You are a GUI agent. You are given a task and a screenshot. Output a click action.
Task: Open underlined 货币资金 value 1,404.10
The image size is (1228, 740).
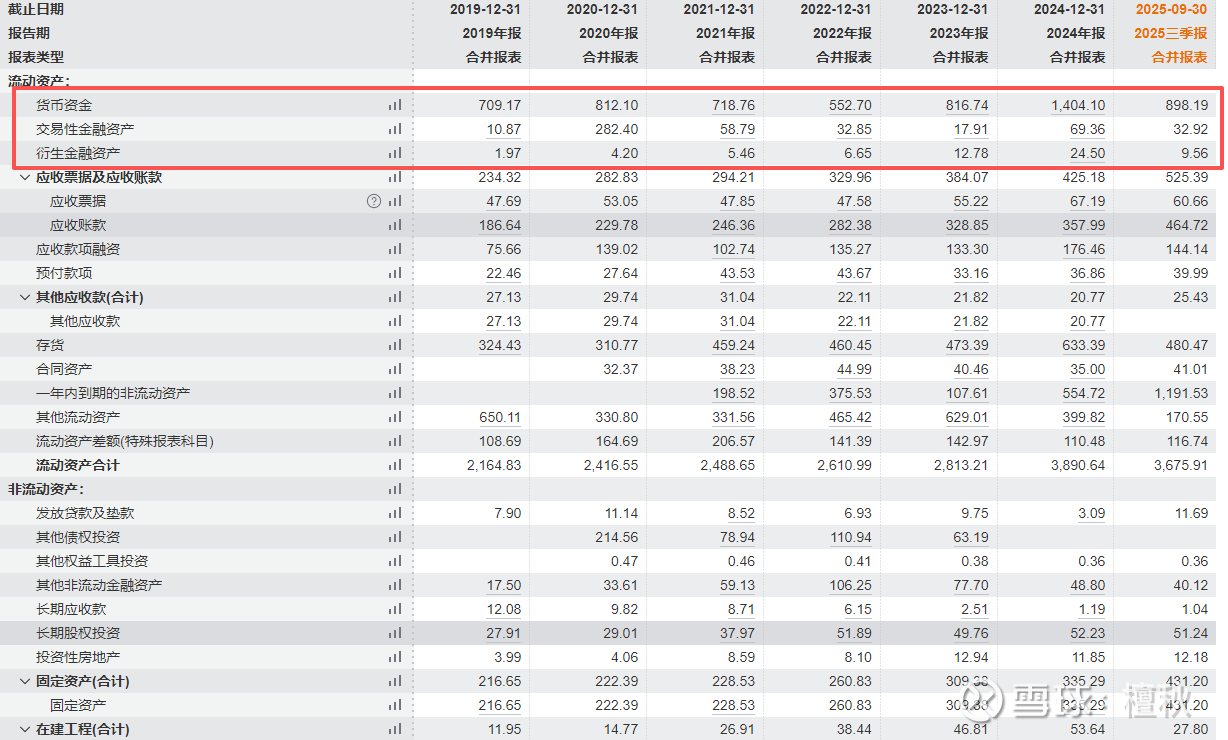[1077, 105]
